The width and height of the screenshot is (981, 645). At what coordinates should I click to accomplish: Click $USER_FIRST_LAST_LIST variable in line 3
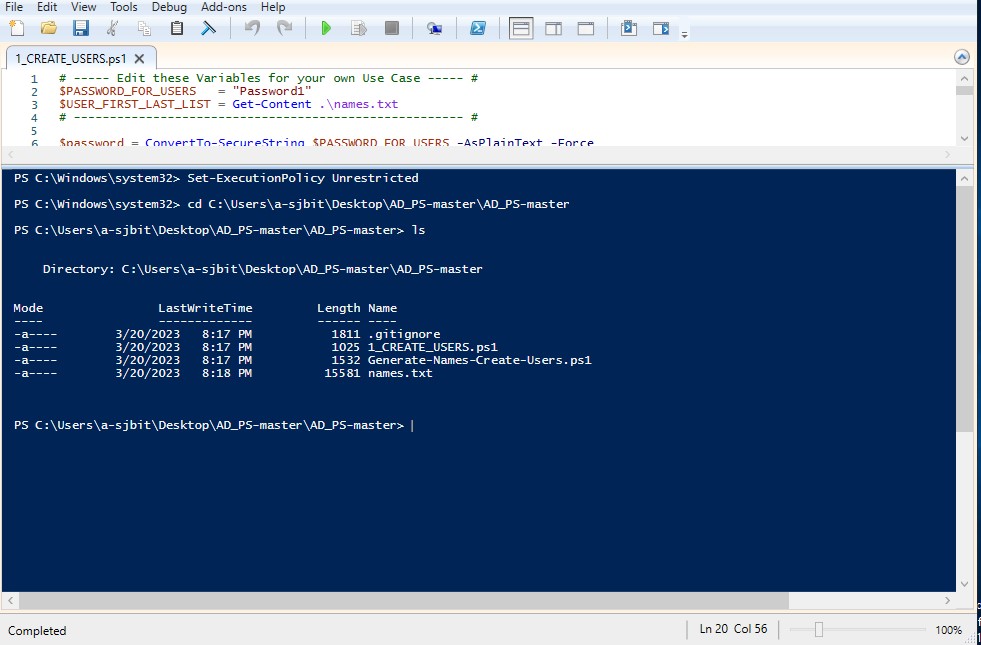(135, 104)
